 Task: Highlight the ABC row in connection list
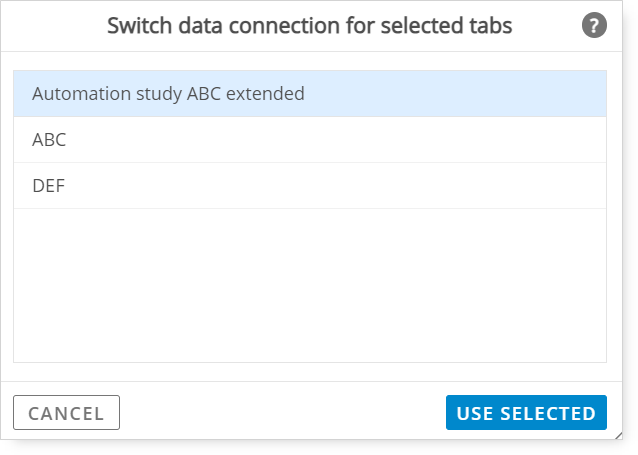click(310, 140)
